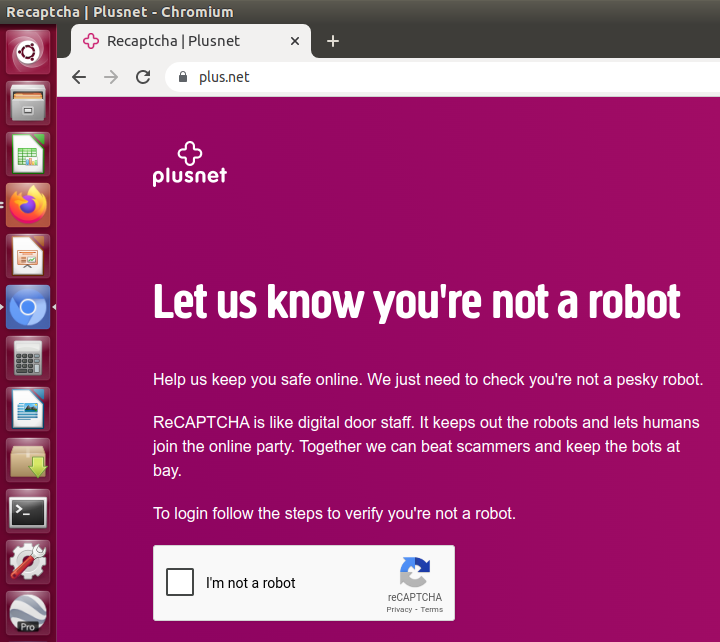Open the system settings wrench-and-gear icon
This screenshot has width=720, height=642.
pos(28,562)
